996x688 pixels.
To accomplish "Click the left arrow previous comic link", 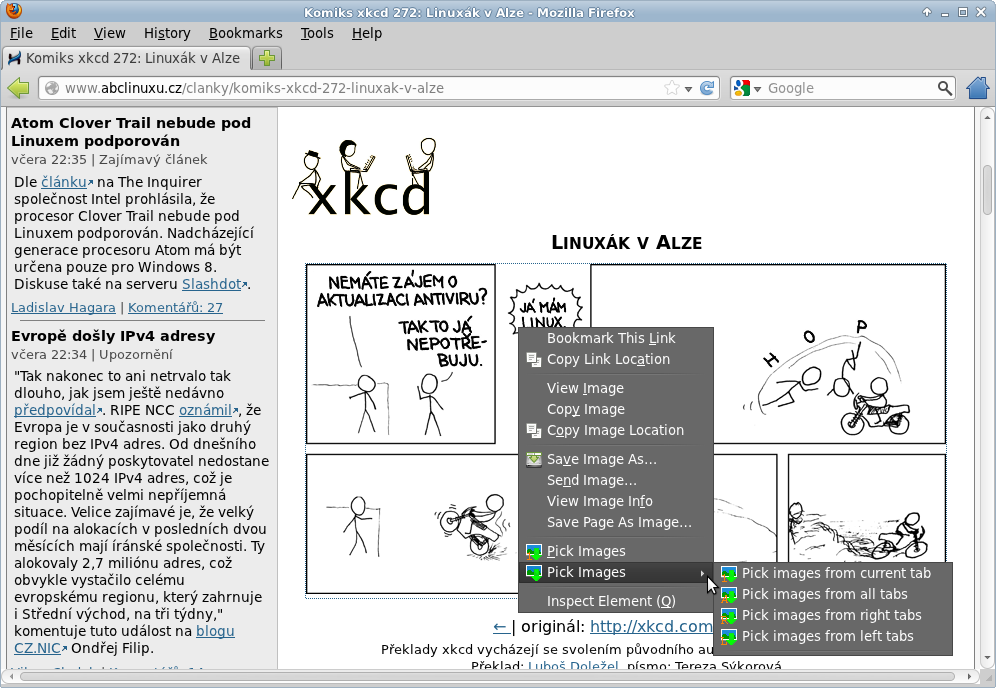I will tap(501, 627).
